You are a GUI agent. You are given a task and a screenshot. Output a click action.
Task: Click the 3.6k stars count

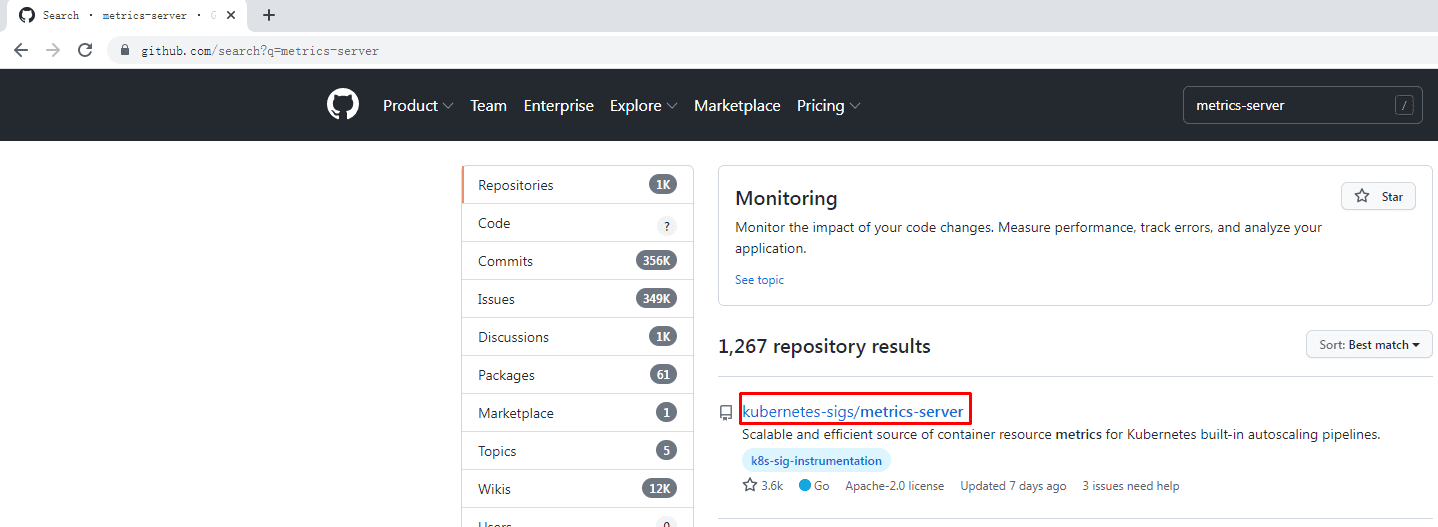772,486
